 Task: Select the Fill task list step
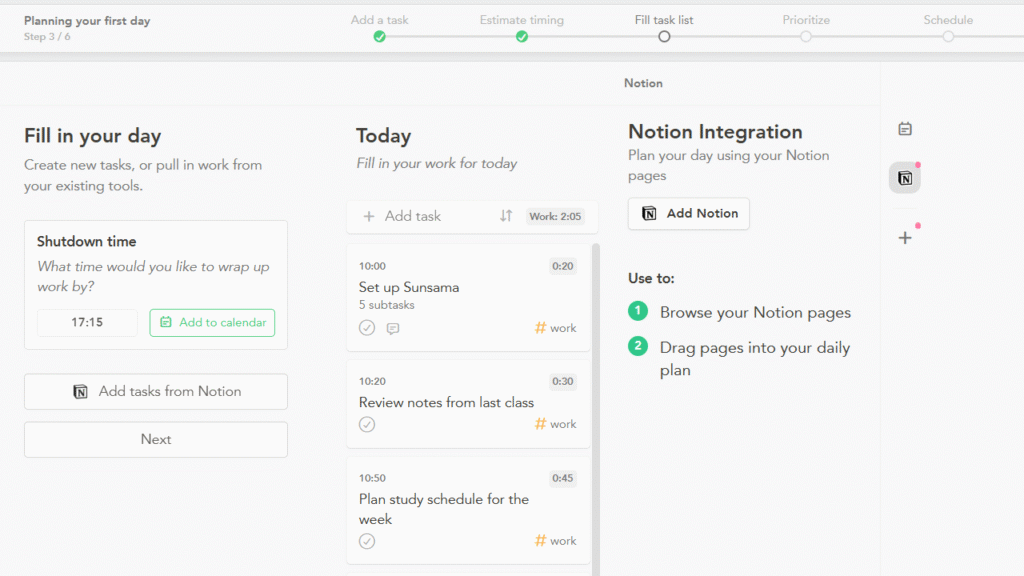tap(664, 28)
